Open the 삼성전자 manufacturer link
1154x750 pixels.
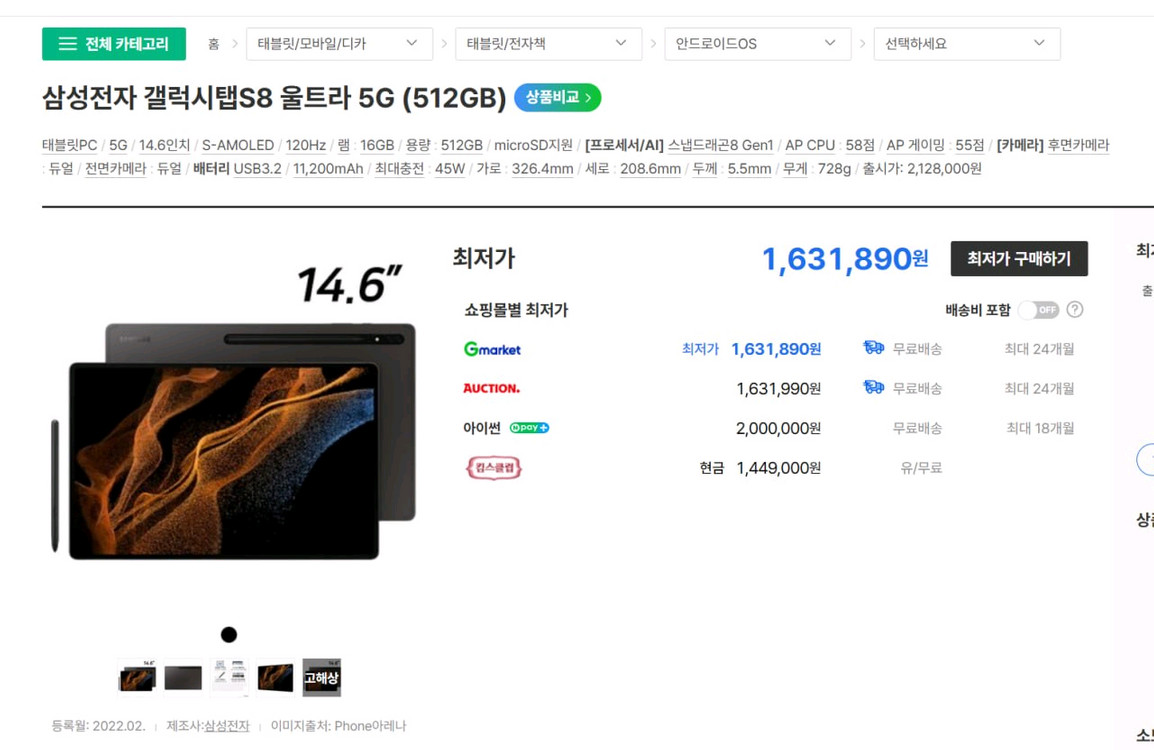[x=227, y=726]
